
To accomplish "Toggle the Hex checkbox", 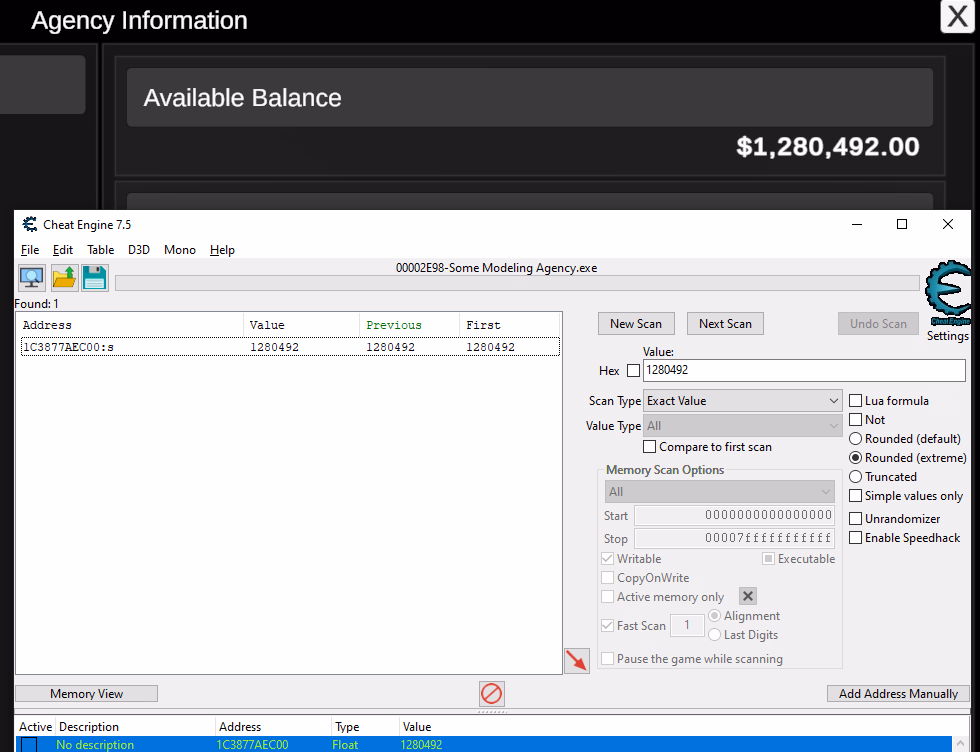I will [x=633, y=371].
